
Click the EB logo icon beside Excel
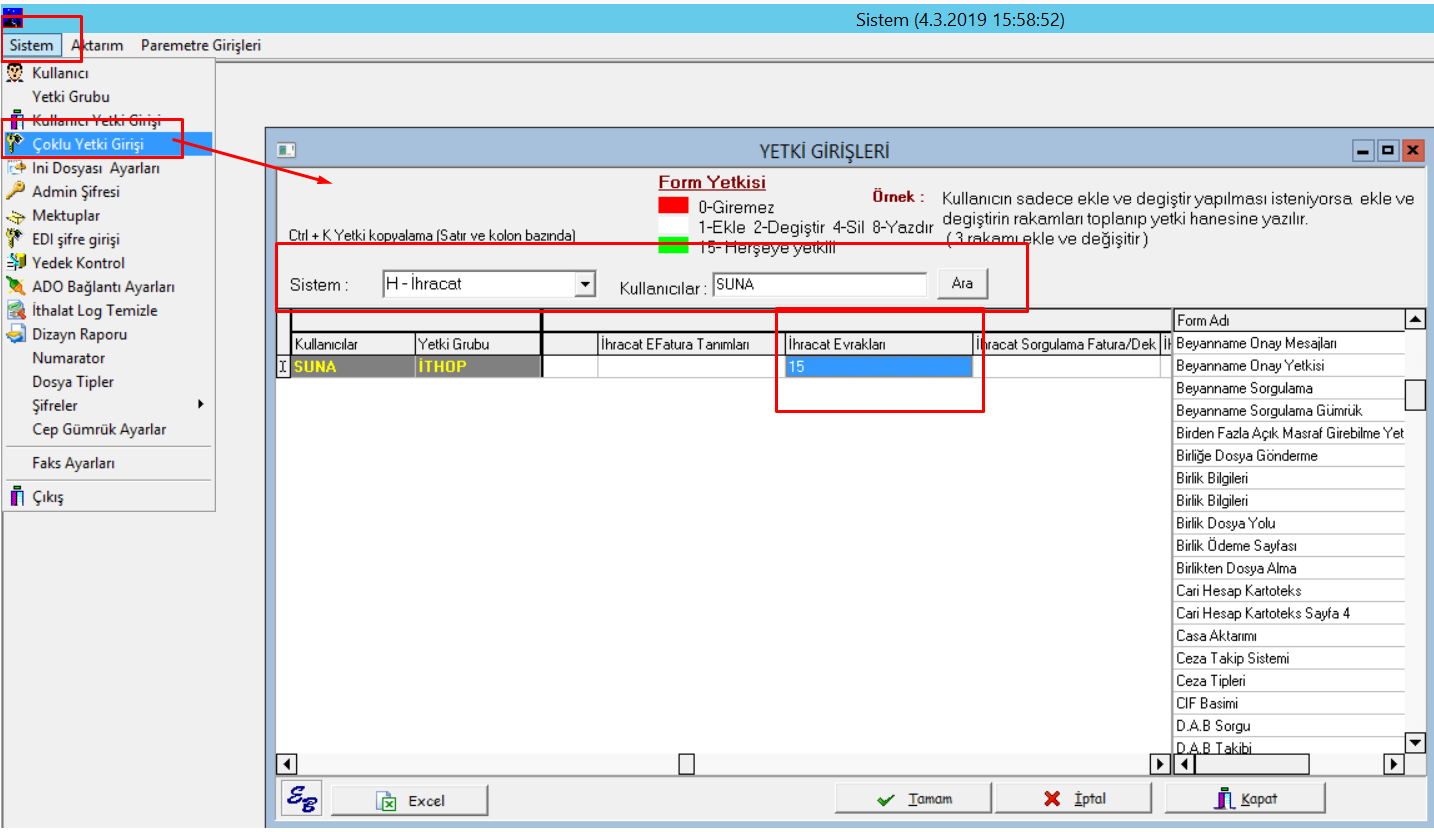pos(299,799)
